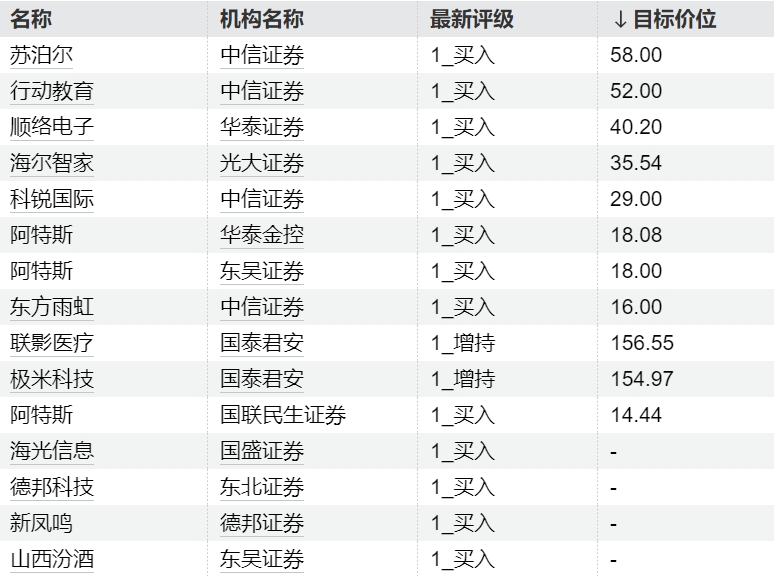This screenshot has height=576, width=774.
Task: Open the 联影医疗 stock link
Action: click(x=52, y=343)
